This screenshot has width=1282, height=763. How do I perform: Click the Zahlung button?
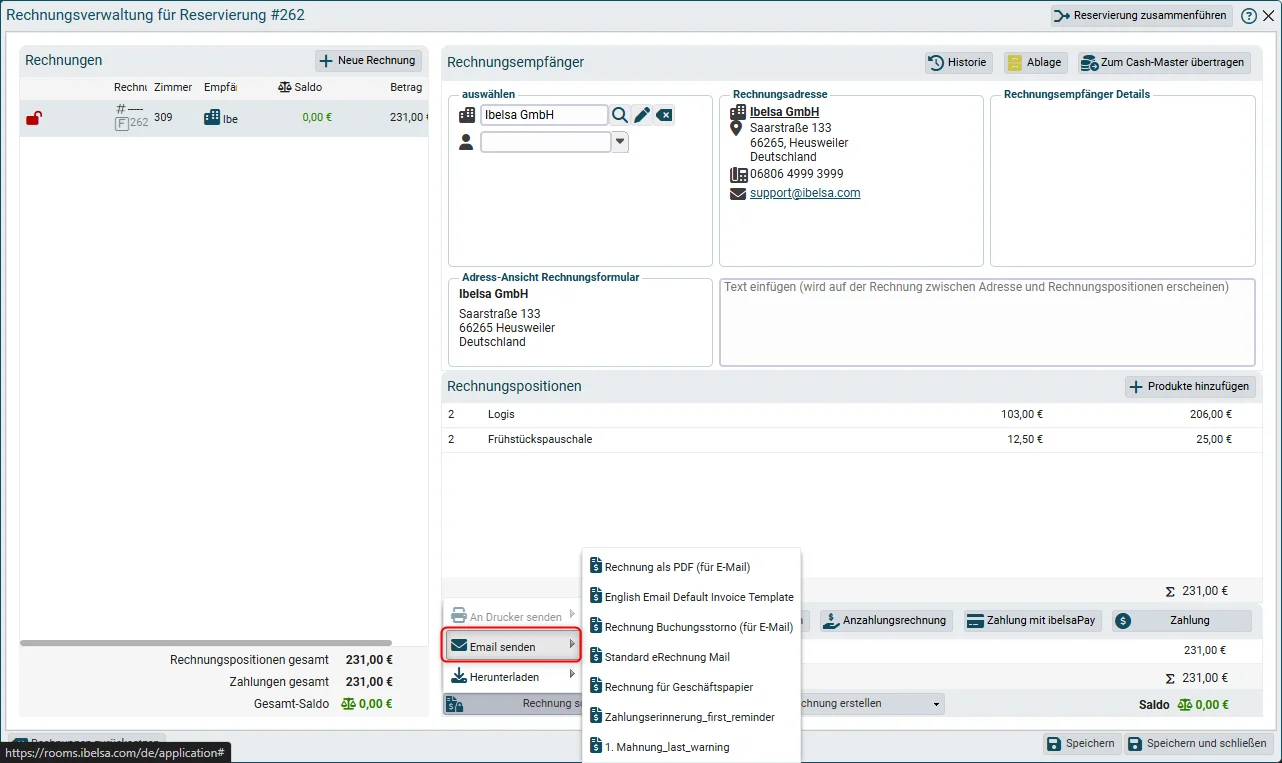pyautogui.click(x=1181, y=621)
